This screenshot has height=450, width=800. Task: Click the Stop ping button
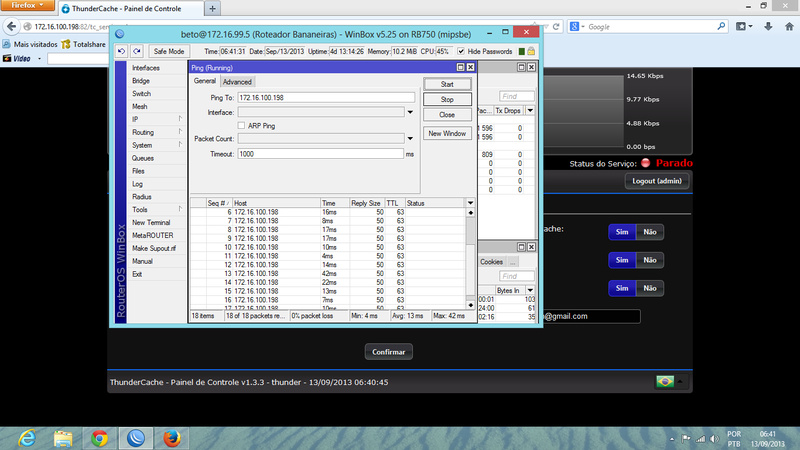tap(447, 99)
